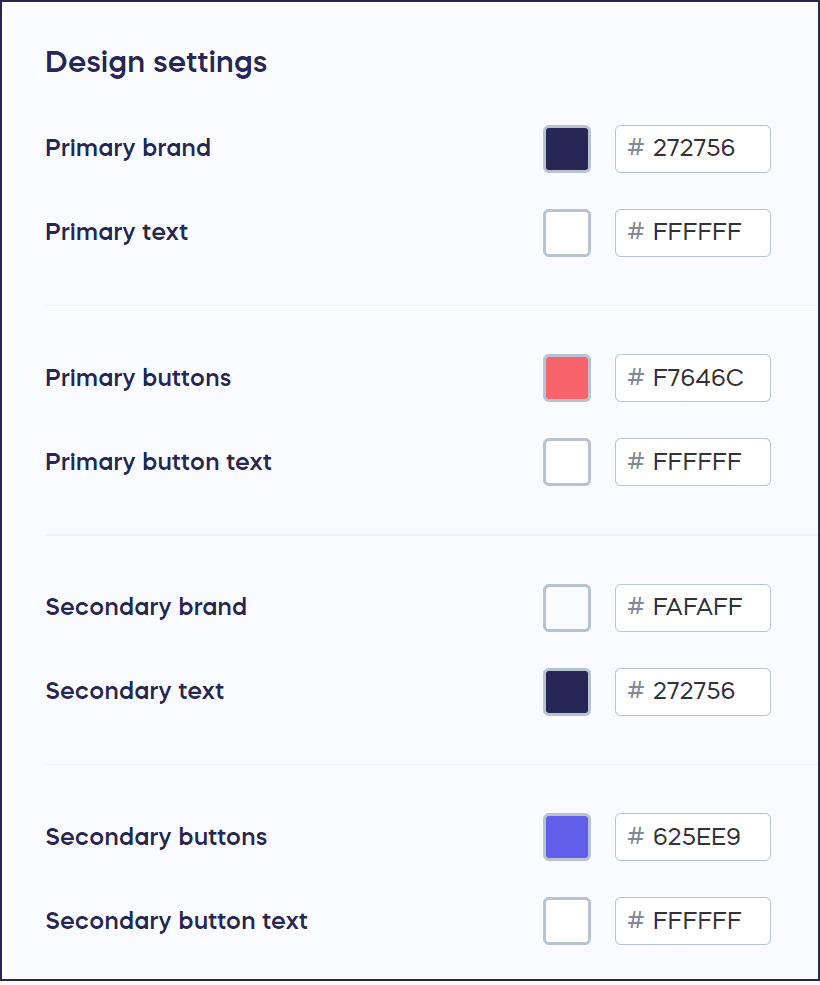Image resolution: width=820 pixels, height=985 pixels.
Task: Select the coral Primary buttons color swatch
Action: pyautogui.click(x=566, y=377)
